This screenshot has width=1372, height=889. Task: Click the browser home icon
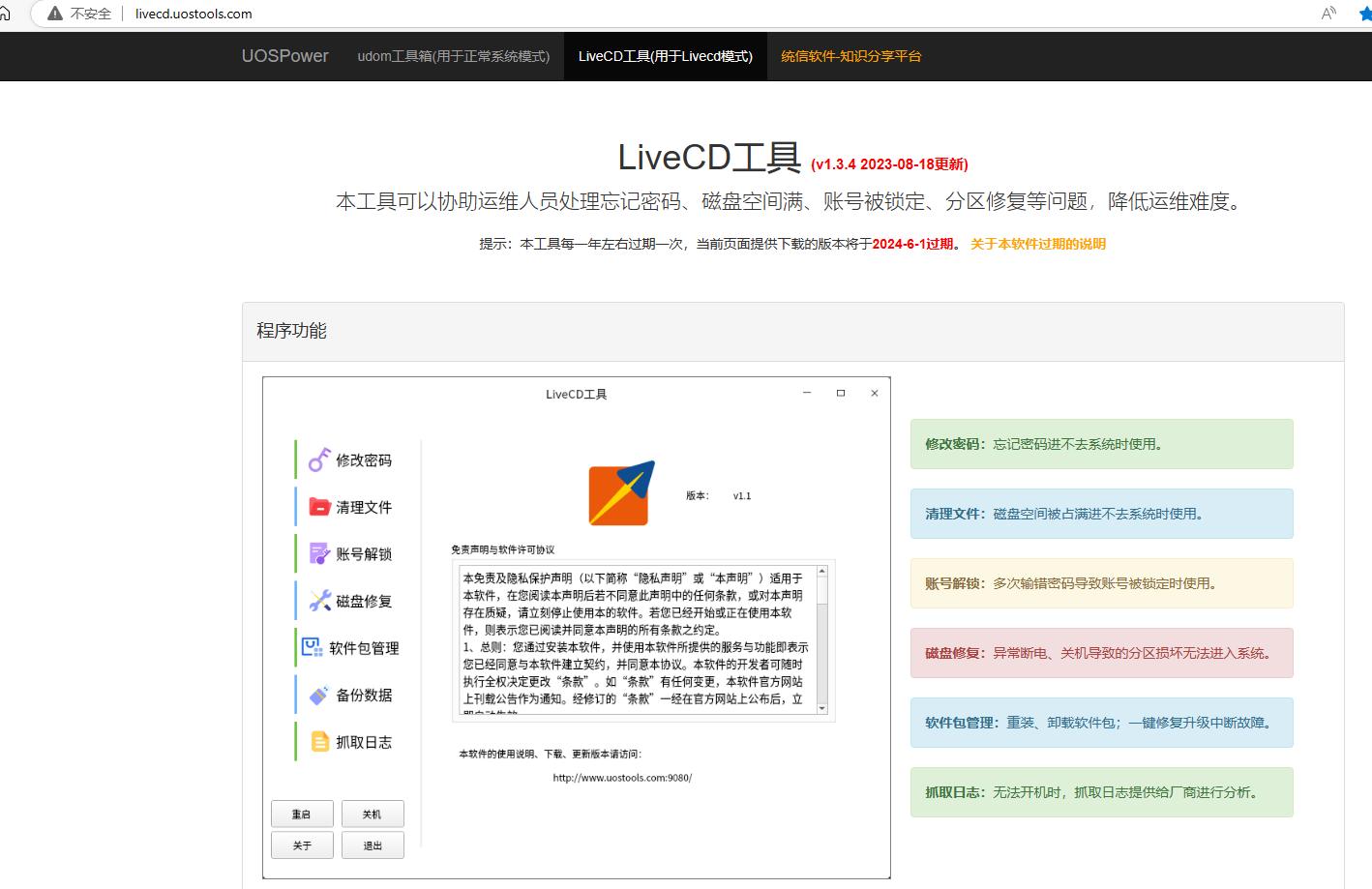click(8, 14)
